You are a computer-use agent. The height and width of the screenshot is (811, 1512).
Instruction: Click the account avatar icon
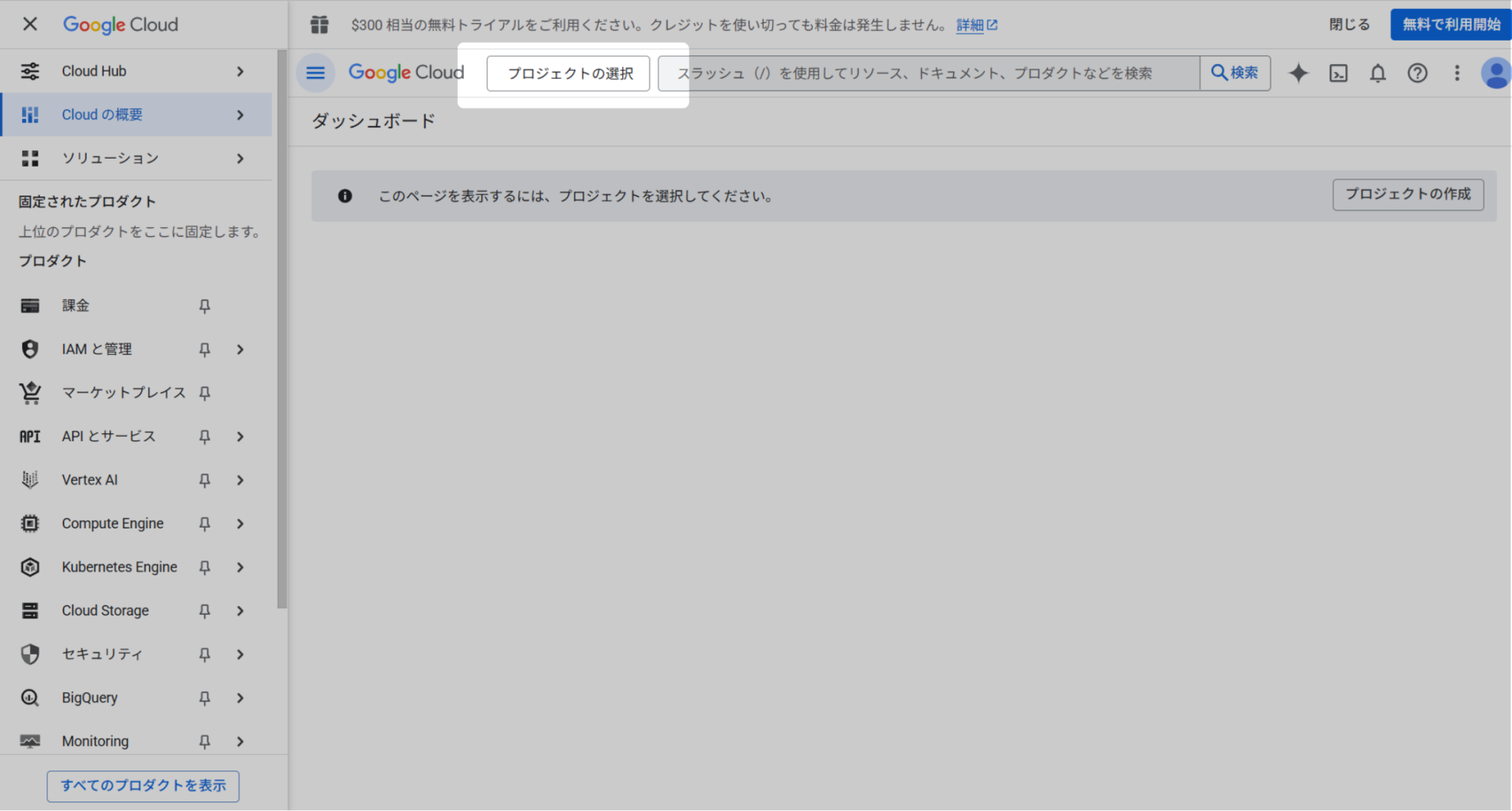click(x=1496, y=73)
